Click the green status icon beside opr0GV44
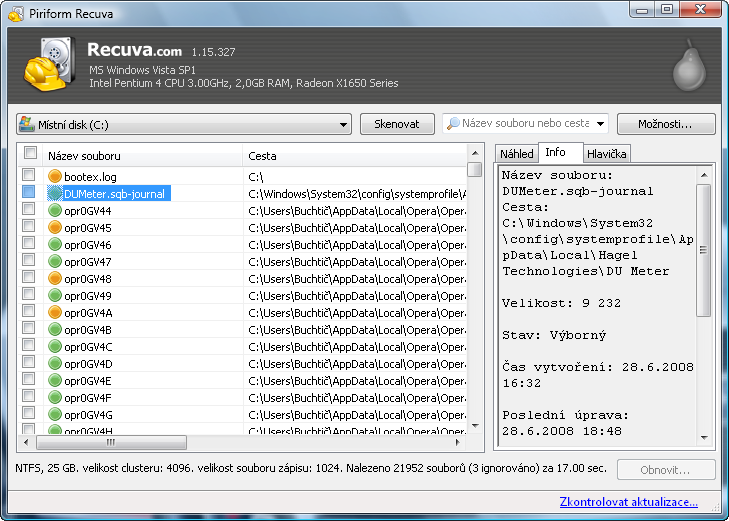This screenshot has height=521, width=729. 55,211
